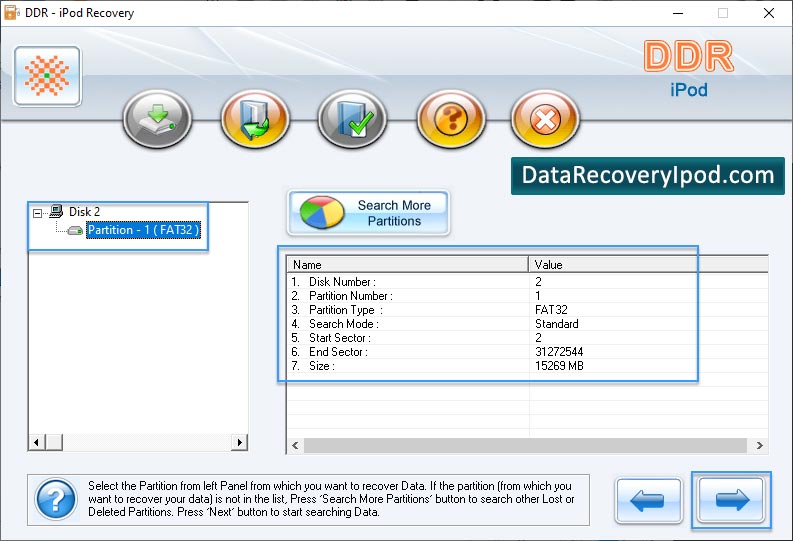
Task: Select the End Sector row
Action: click(527, 352)
